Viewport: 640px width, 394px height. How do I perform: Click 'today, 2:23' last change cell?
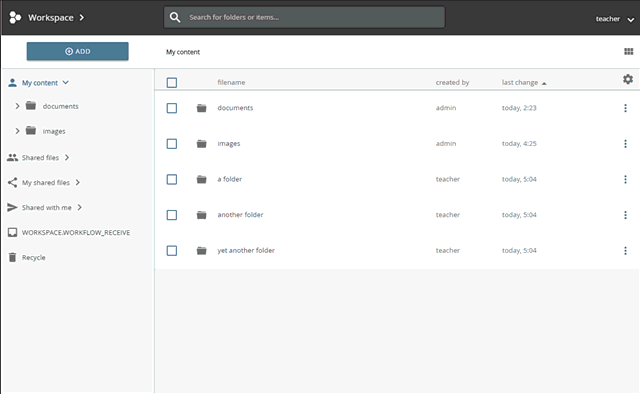point(519,108)
